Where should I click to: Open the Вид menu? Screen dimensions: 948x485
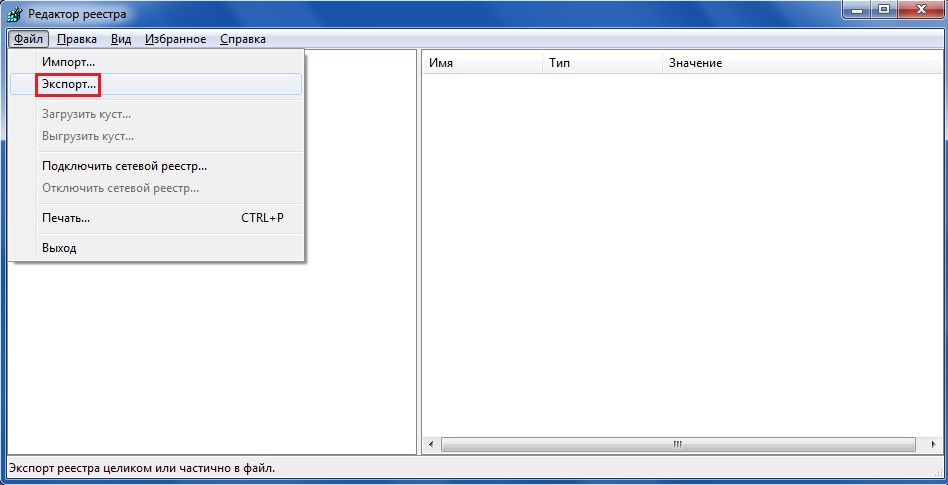121,39
